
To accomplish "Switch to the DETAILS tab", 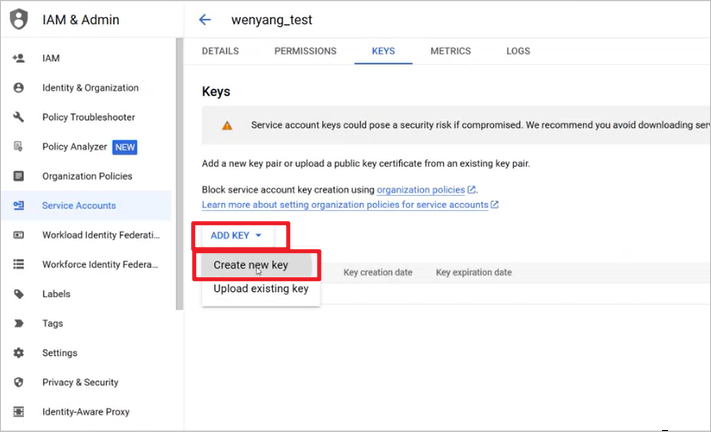I will (220, 51).
